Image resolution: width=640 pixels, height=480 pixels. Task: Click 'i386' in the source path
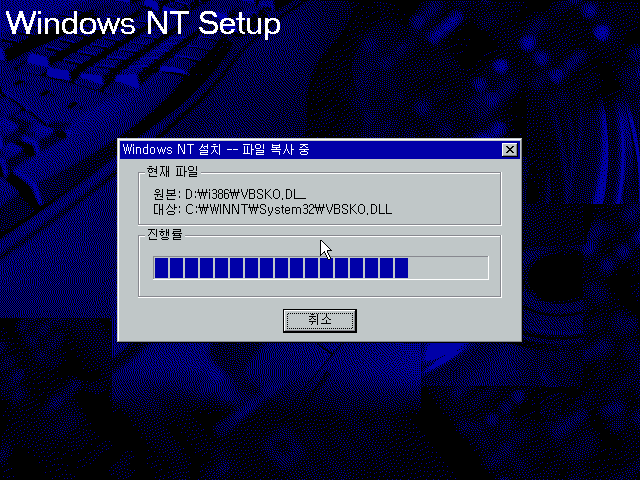coord(218,194)
